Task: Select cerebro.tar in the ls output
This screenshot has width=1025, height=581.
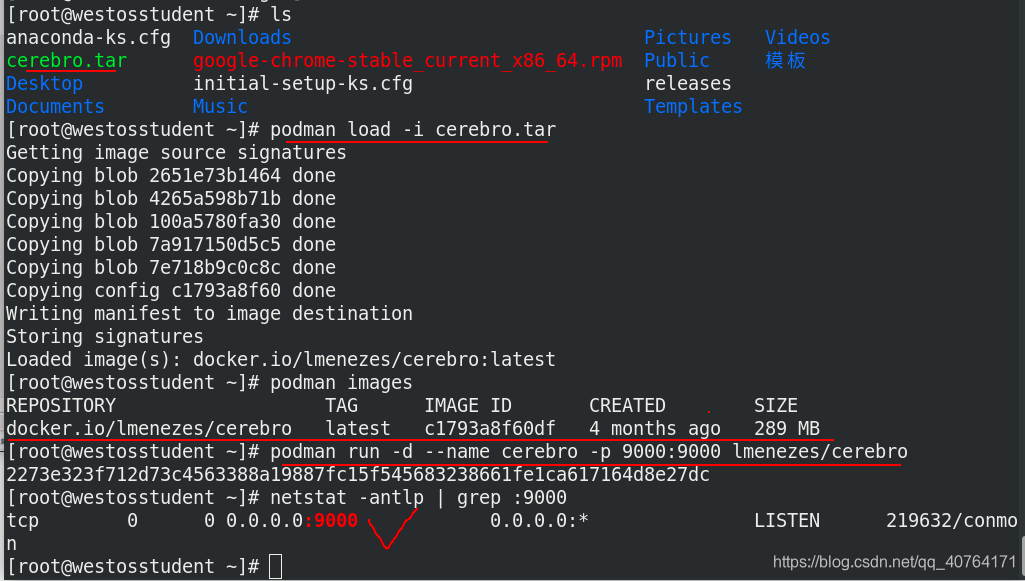Action: 67,61
